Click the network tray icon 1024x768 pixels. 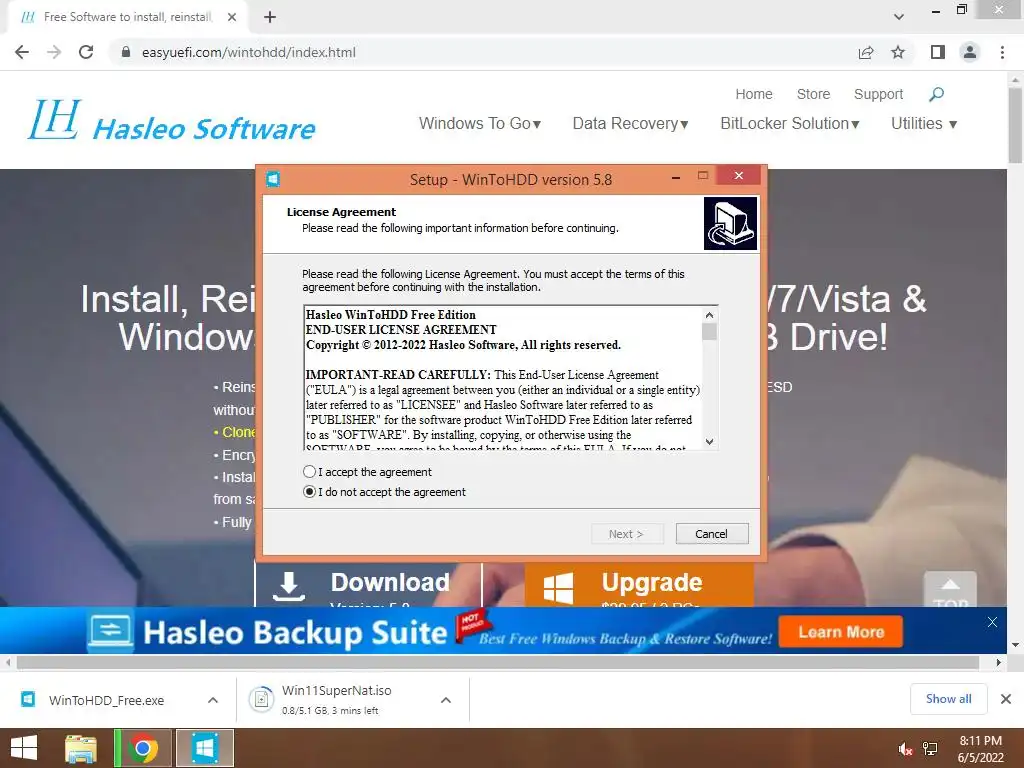tap(930, 750)
